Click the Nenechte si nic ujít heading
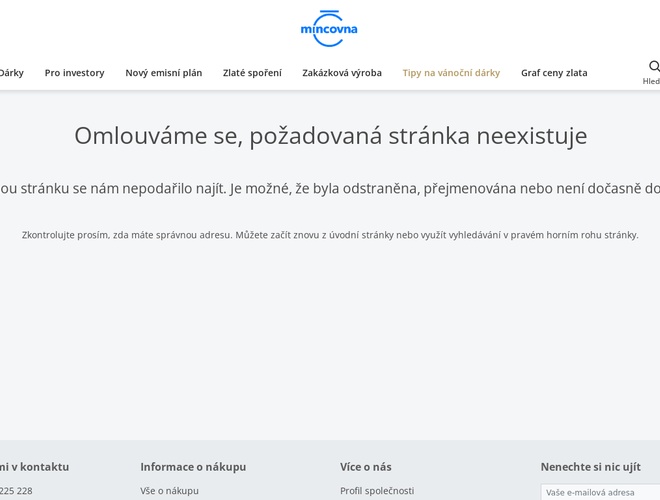 click(591, 467)
